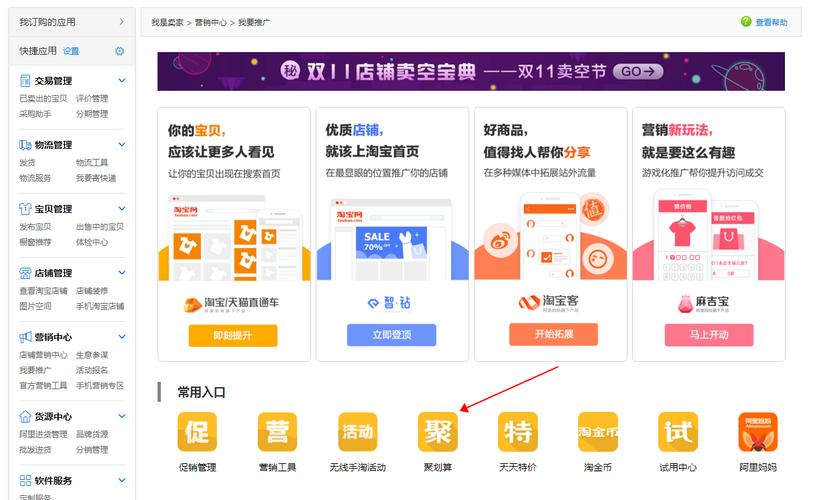Open the 无线手淘活动 shortcut icon
This screenshot has width=821, height=500.
(x=358, y=432)
